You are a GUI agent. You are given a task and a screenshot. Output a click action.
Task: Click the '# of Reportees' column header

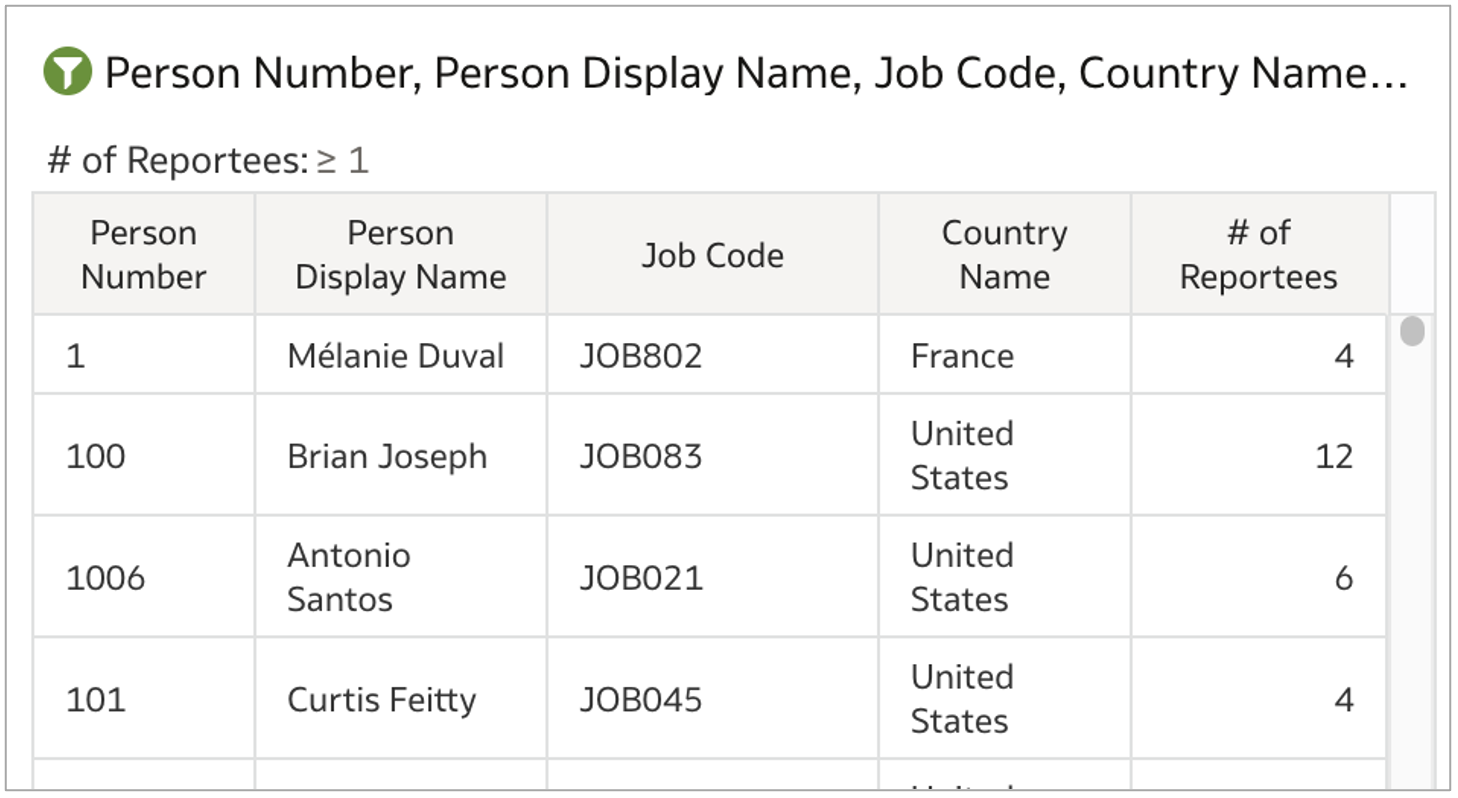pyautogui.click(x=1258, y=255)
